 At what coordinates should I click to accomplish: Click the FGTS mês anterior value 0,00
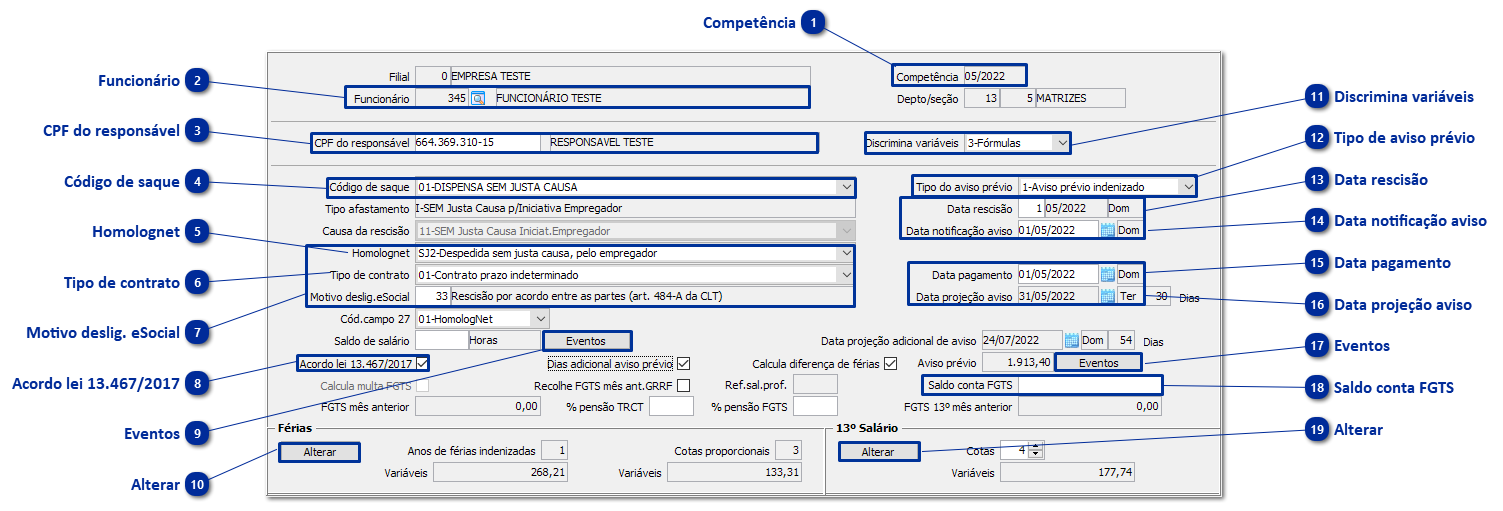point(477,406)
